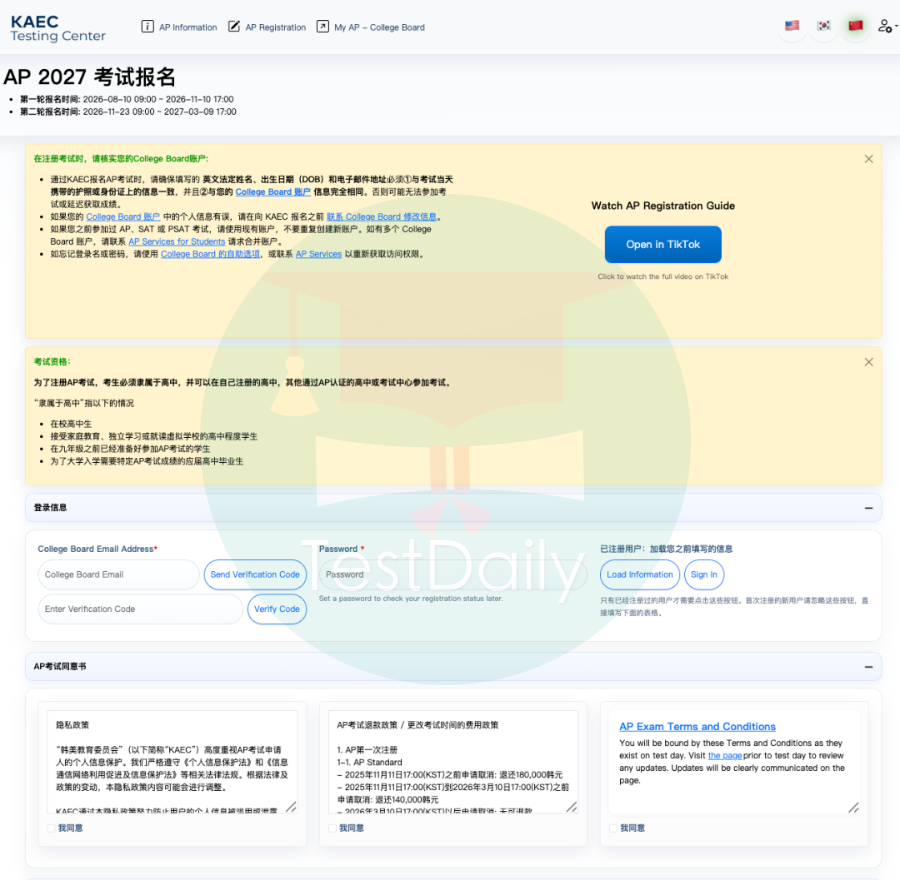Image resolution: width=900 pixels, height=880 pixels.
Task: Open the AP Information menu item
Action: [x=188, y=27]
